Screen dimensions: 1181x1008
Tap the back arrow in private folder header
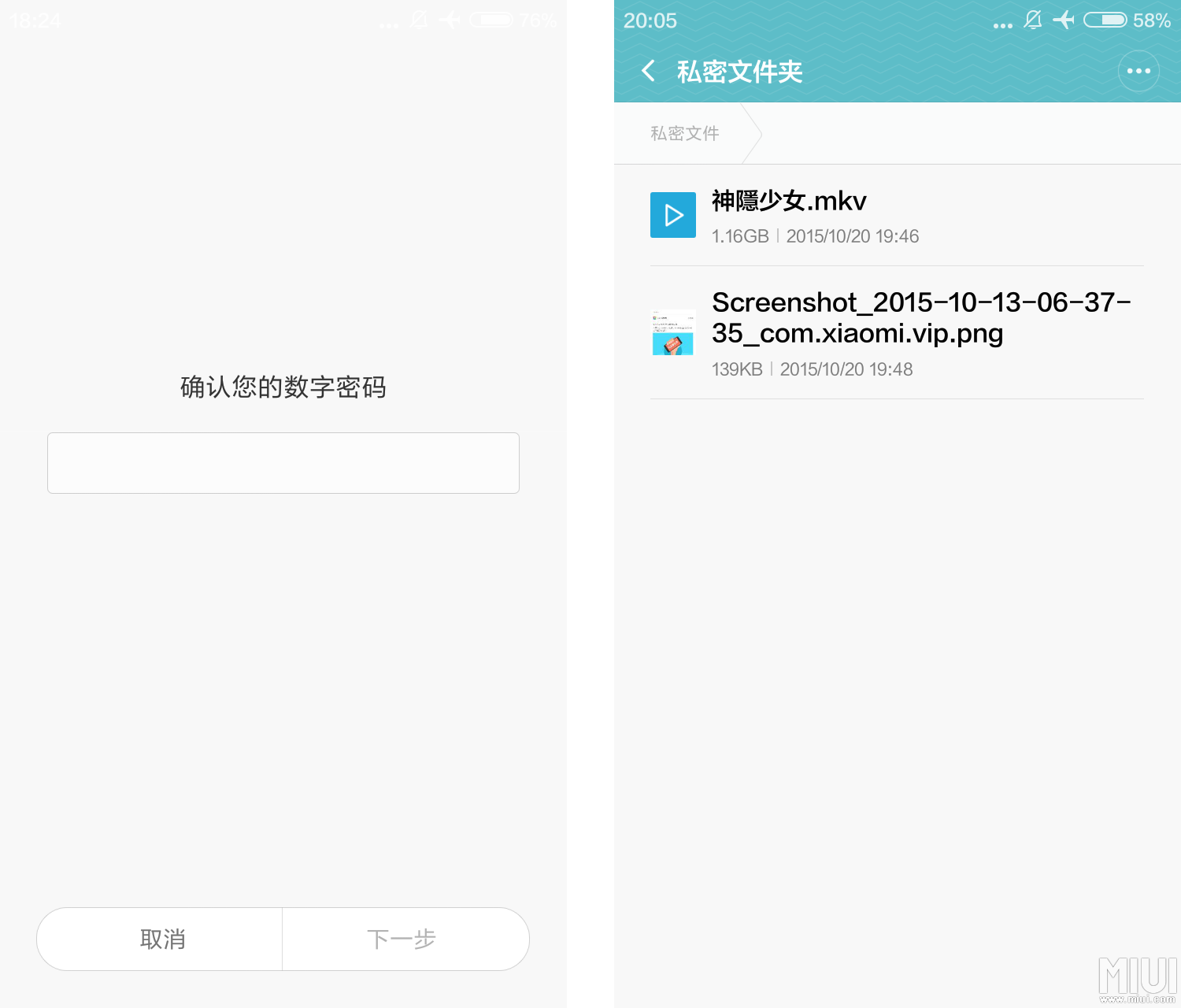coord(648,71)
